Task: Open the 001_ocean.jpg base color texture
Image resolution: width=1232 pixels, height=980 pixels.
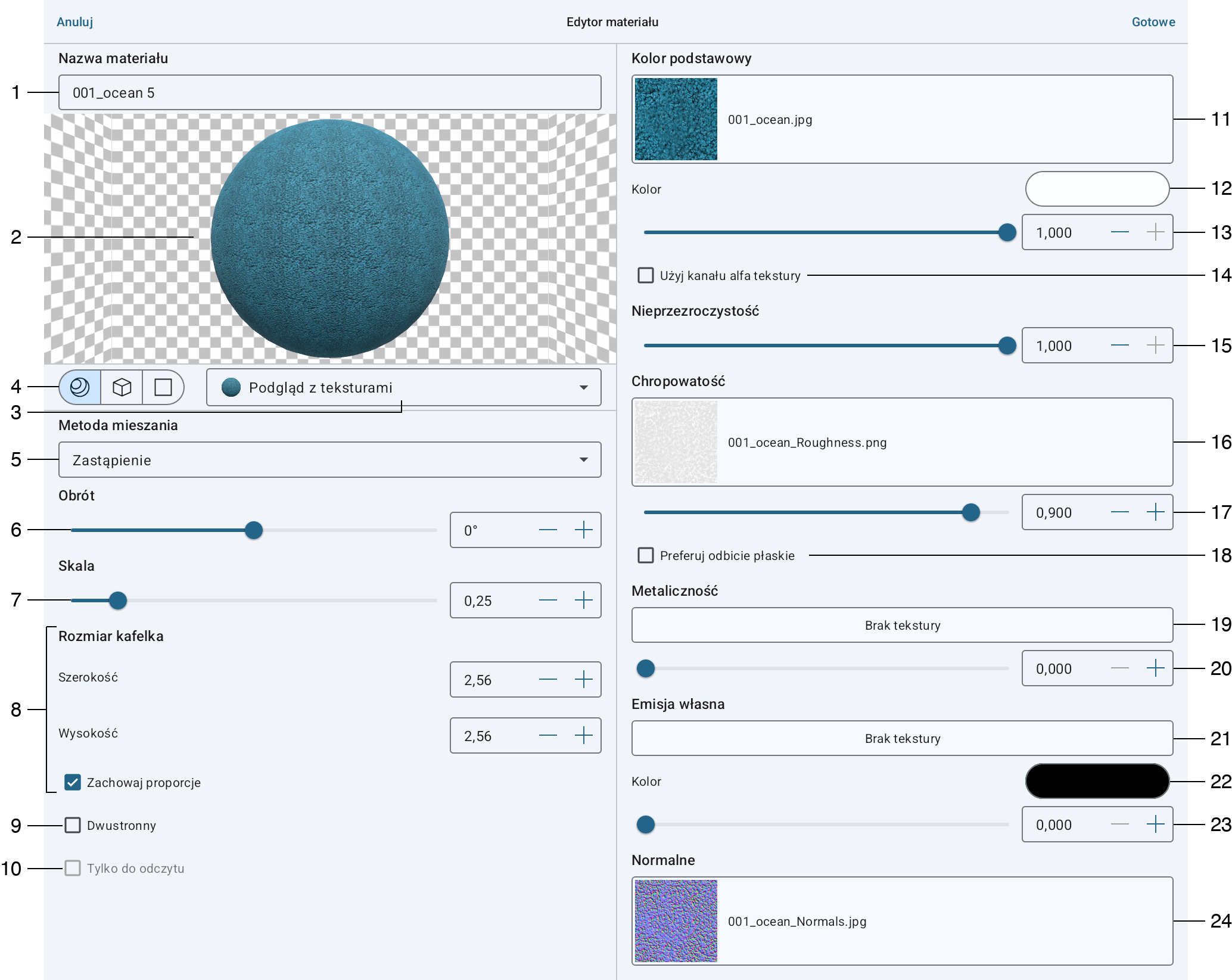Action: (x=902, y=119)
